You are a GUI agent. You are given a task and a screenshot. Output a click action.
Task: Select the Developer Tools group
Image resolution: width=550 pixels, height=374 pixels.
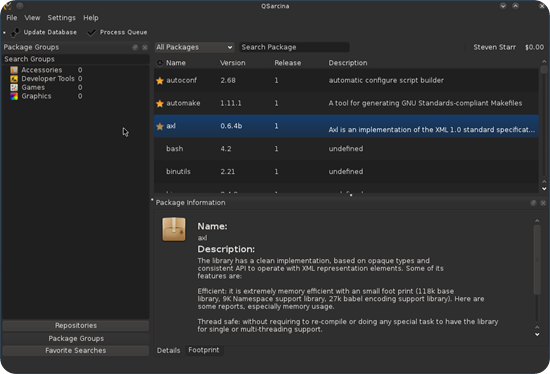tap(48, 79)
